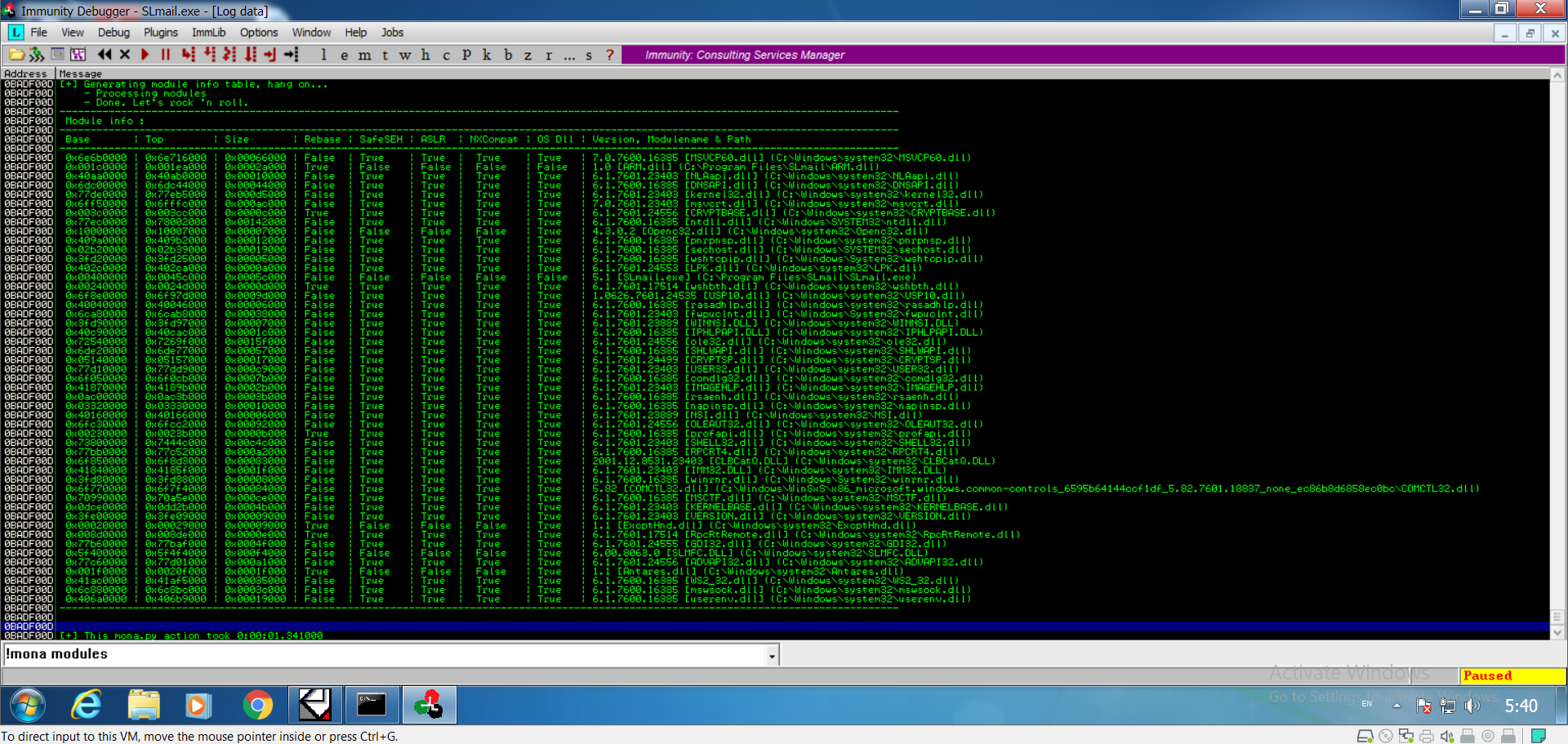The height and width of the screenshot is (744, 1568).
Task: Open References with the 'r' button
Action: pyautogui.click(x=549, y=55)
